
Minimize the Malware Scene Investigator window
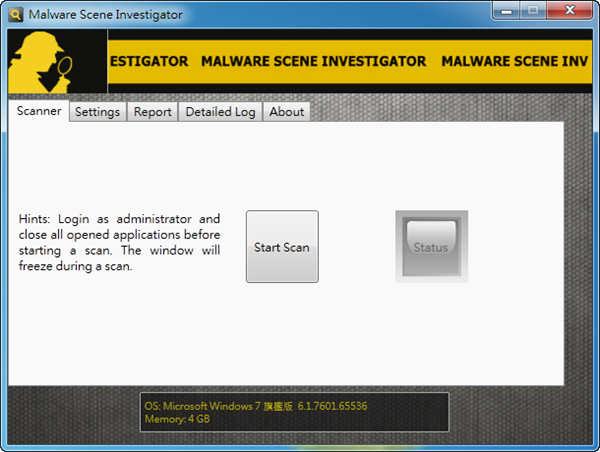pyautogui.click(x=506, y=10)
